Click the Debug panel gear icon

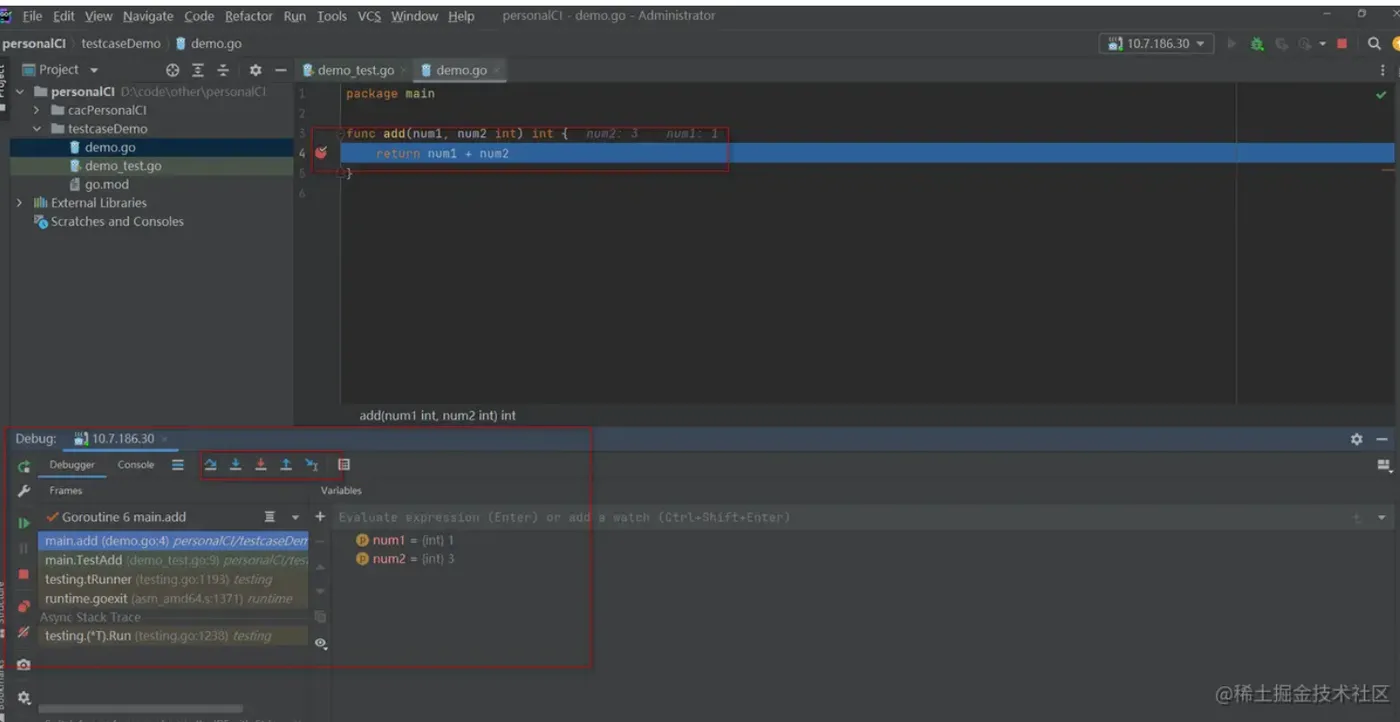click(1356, 439)
